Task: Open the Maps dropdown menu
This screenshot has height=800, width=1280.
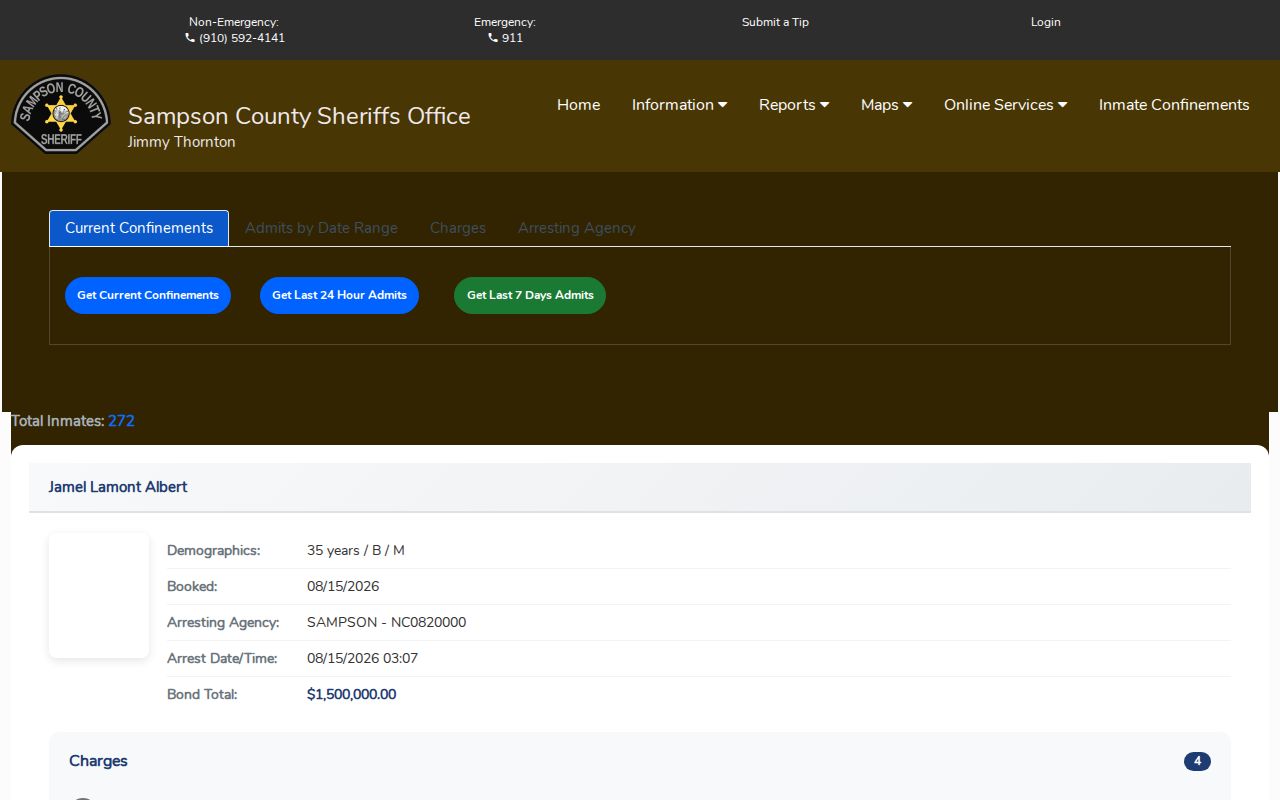Action: click(x=886, y=105)
